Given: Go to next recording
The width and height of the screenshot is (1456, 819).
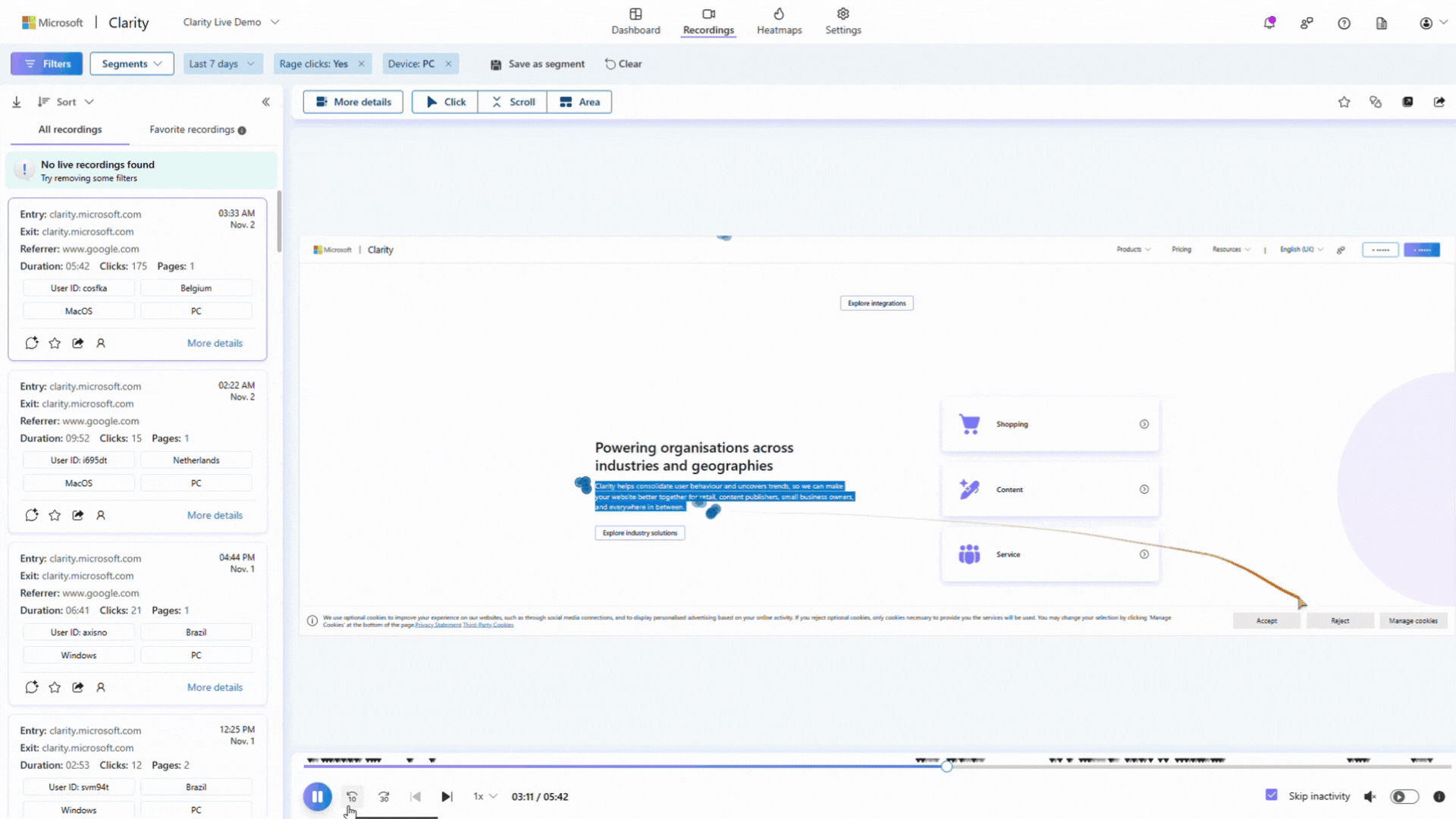Looking at the screenshot, I should [x=447, y=796].
